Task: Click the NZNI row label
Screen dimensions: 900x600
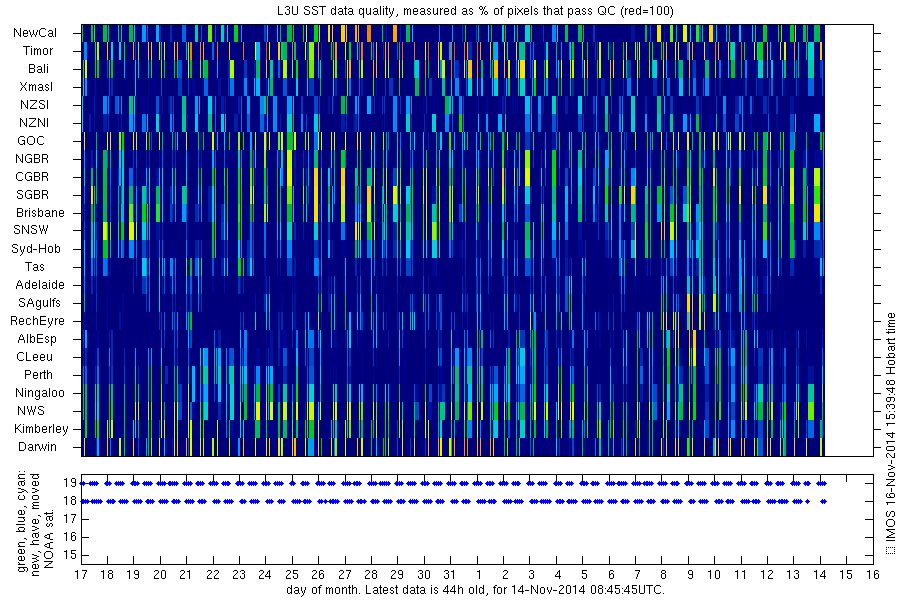Action: 34,122
